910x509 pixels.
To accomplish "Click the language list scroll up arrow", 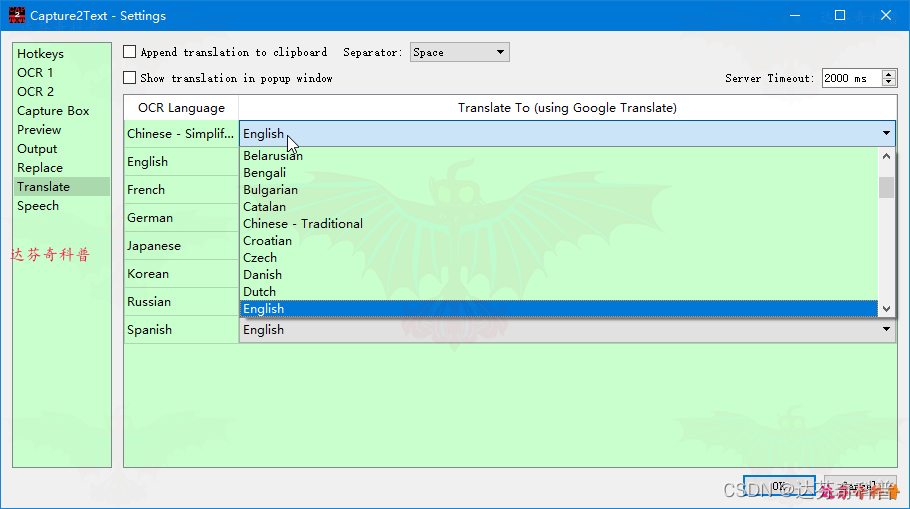I will [x=886, y=156].
